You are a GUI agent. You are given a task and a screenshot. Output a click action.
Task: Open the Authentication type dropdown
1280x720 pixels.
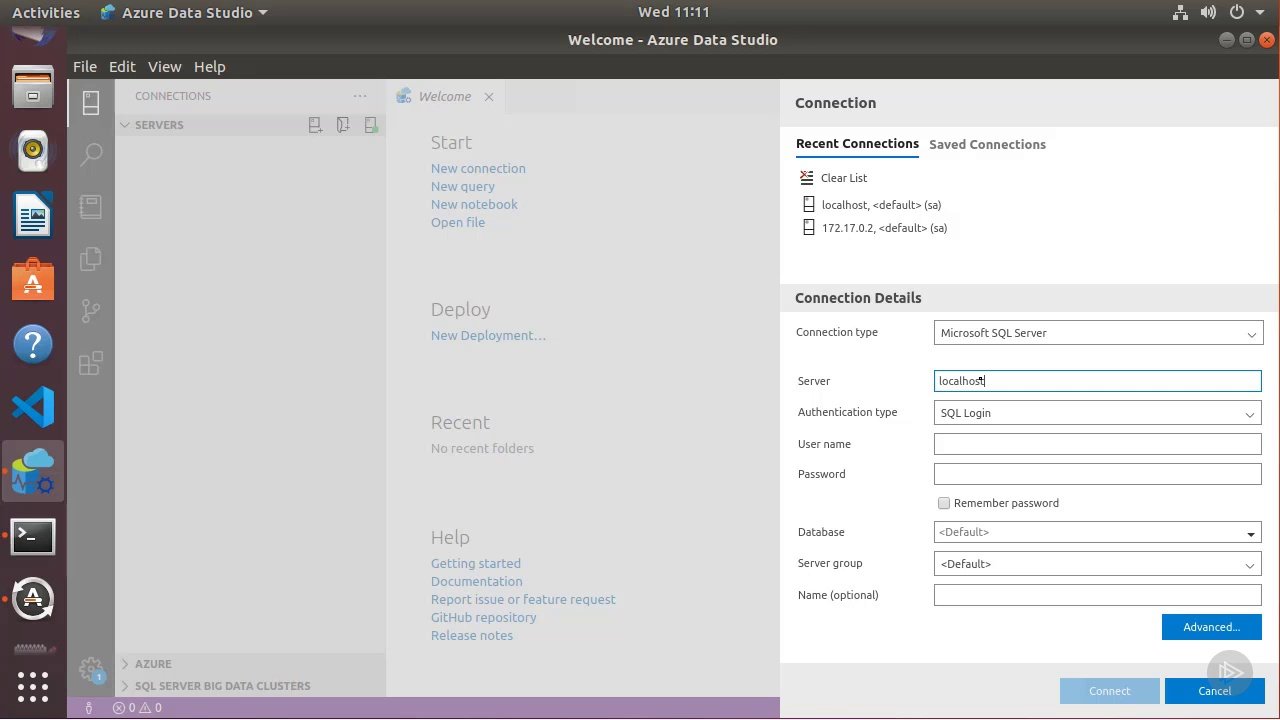click(1097, 412)
